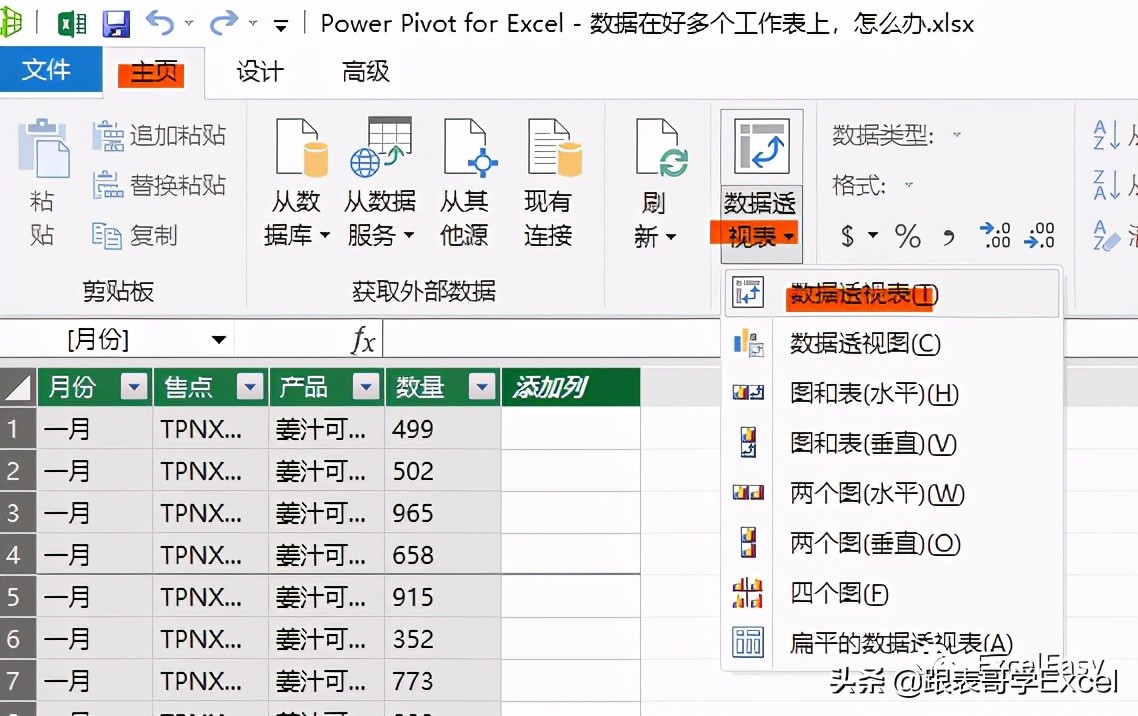
Task: Click cell with value 915
Action: (443, 597)
